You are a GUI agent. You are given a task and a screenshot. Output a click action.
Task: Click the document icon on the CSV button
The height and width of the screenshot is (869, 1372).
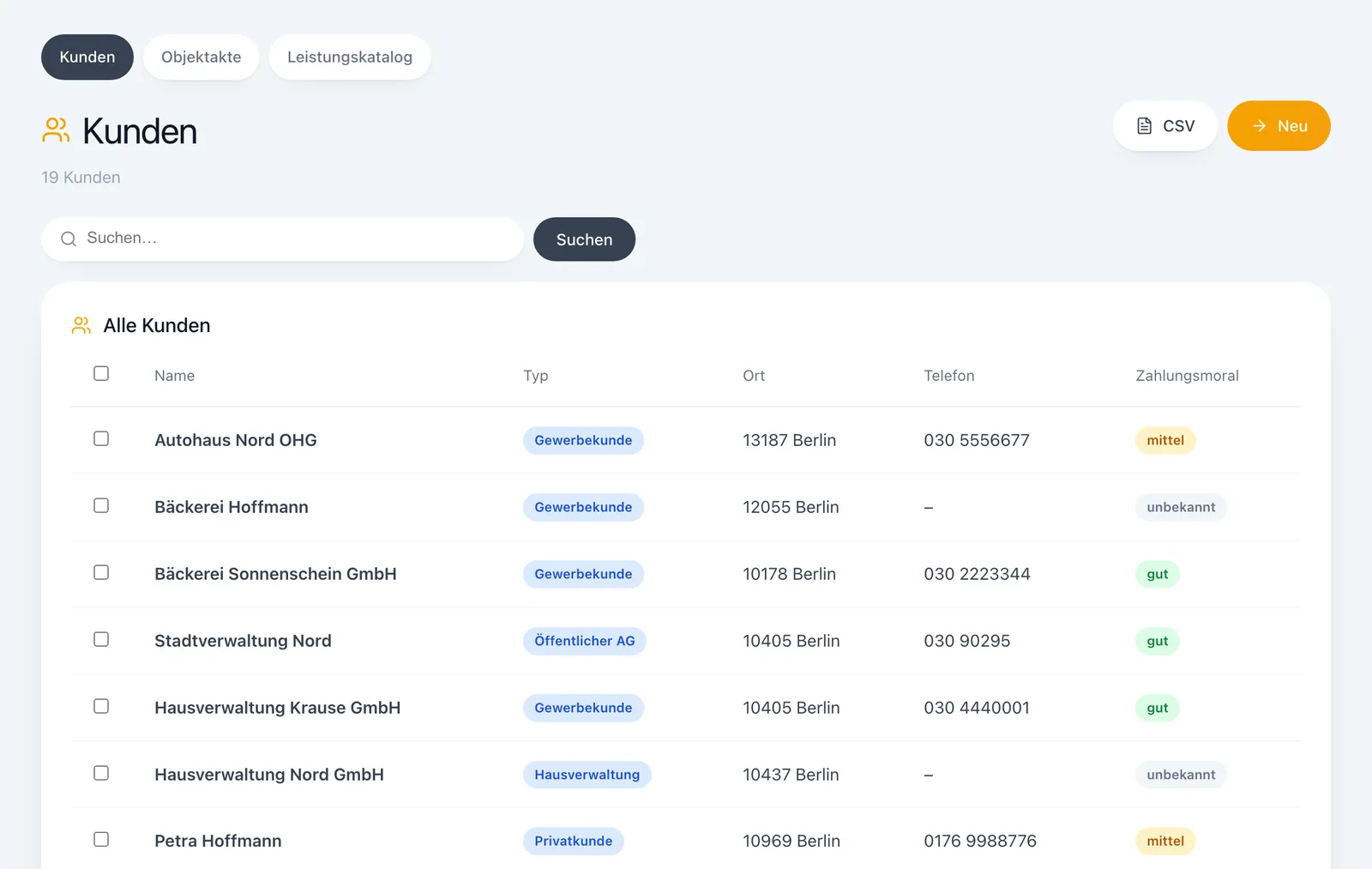tap(1144, 126)
